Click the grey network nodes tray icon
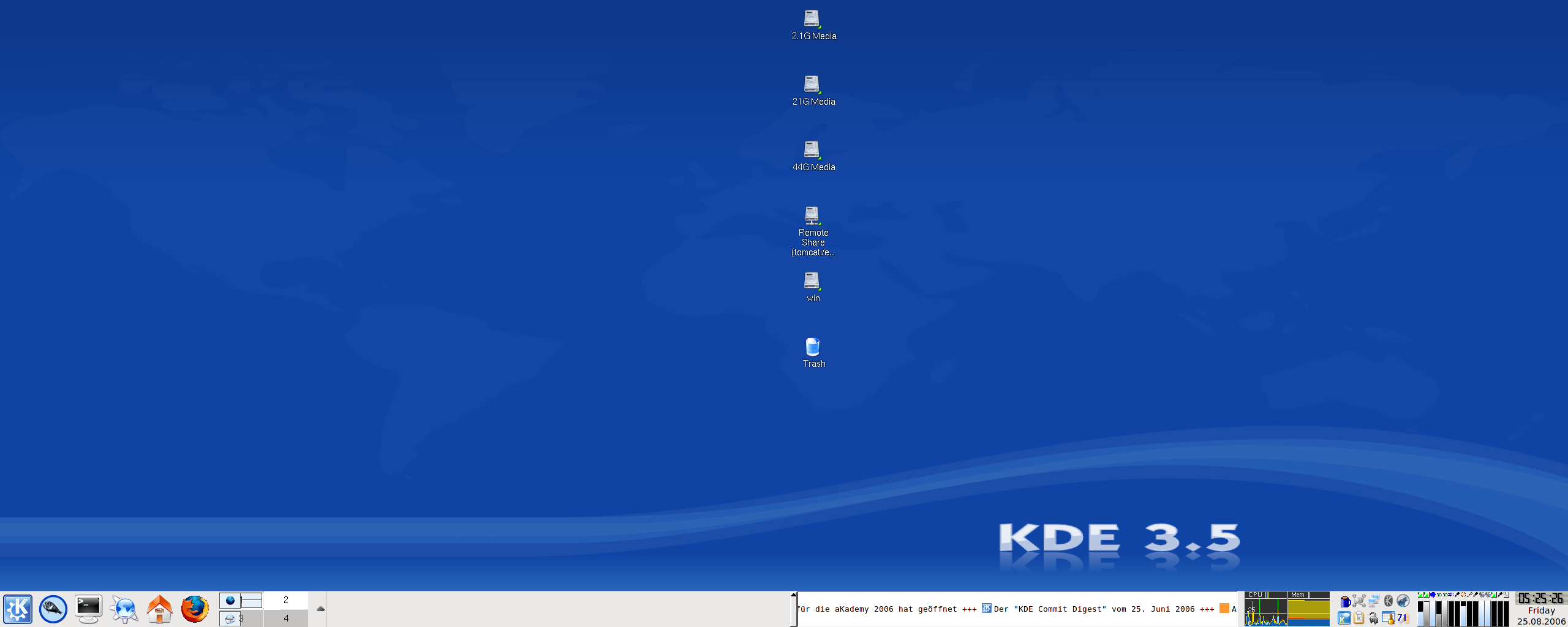Screen dimensions: 1568x627 point(1359,601)
